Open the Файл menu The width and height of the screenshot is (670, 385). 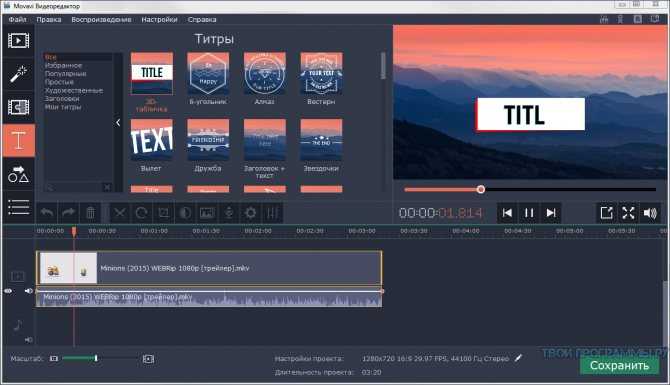pos(18,20)
